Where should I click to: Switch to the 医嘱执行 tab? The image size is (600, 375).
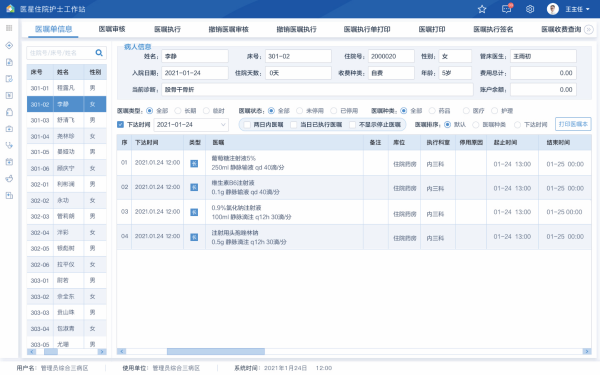pos(167,29)
